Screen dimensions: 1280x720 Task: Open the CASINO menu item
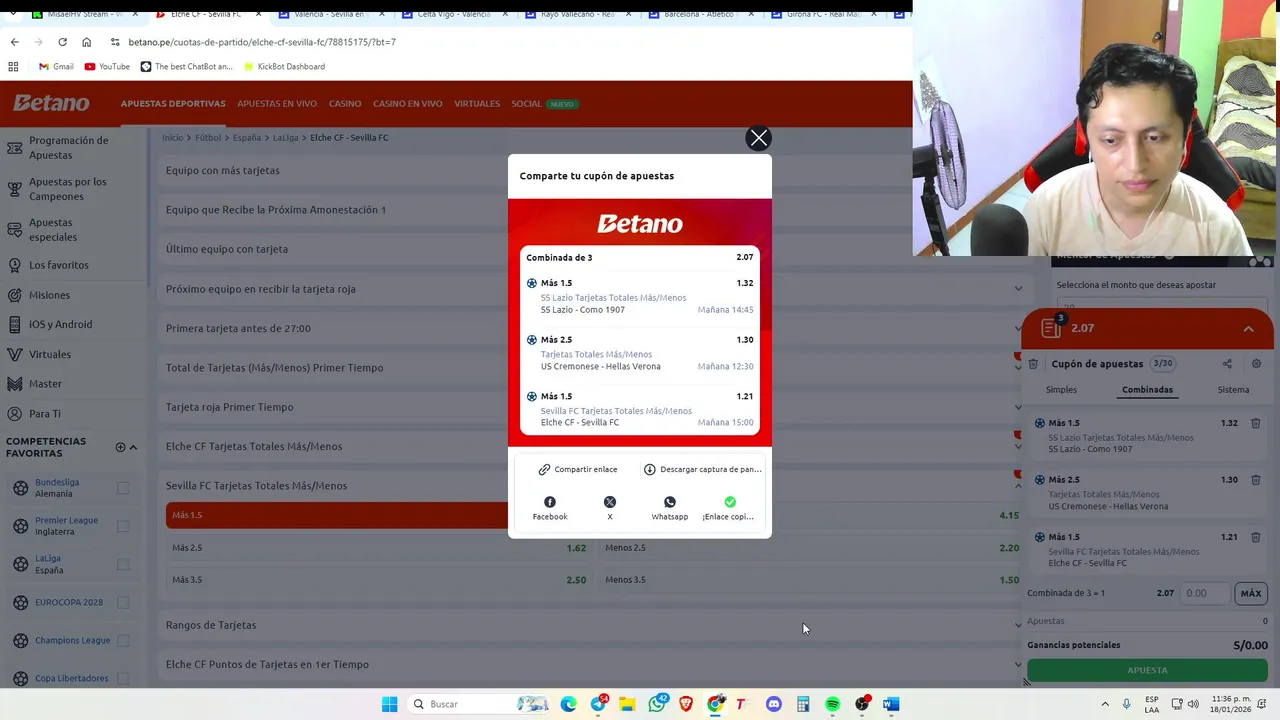pos(345,104)
